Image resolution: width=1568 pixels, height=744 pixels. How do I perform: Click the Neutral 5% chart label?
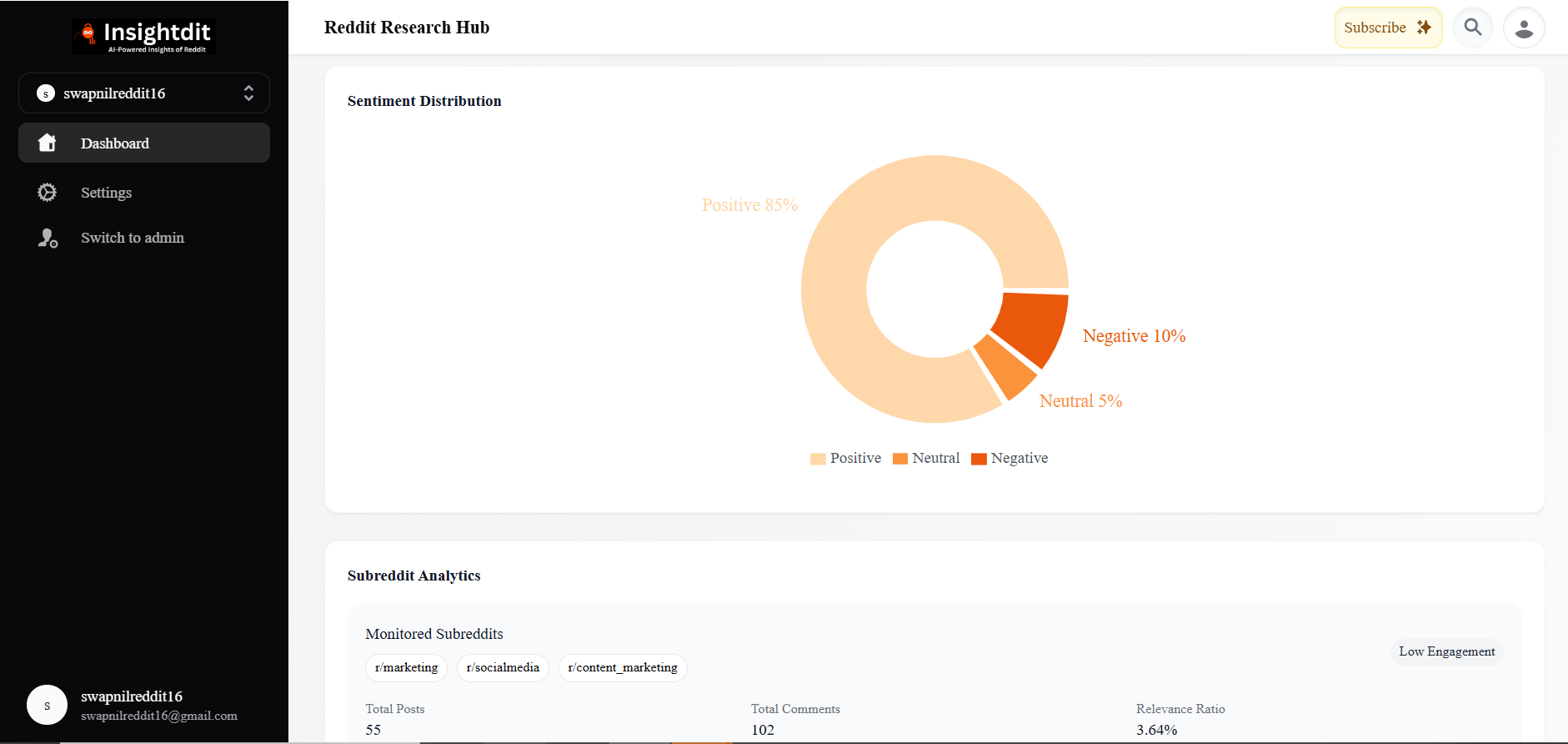(1080, 401)
